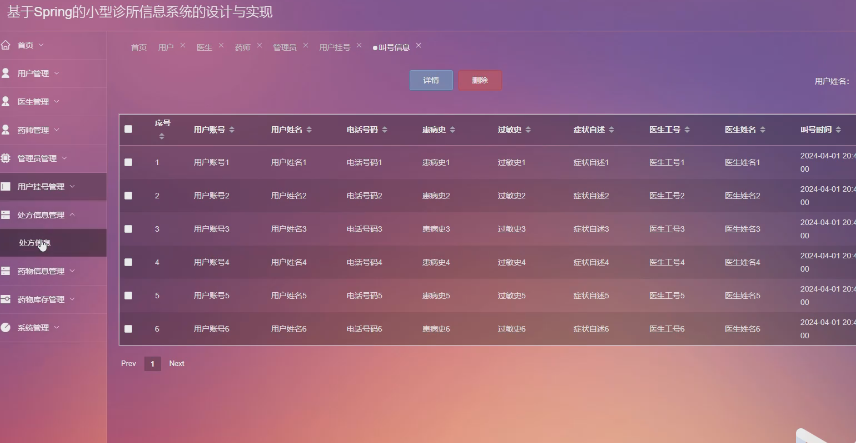Image resolution: width=856 pixels, height=443 pixels.
Task: Switch to the 用户 tab
Action: [165, 48]
